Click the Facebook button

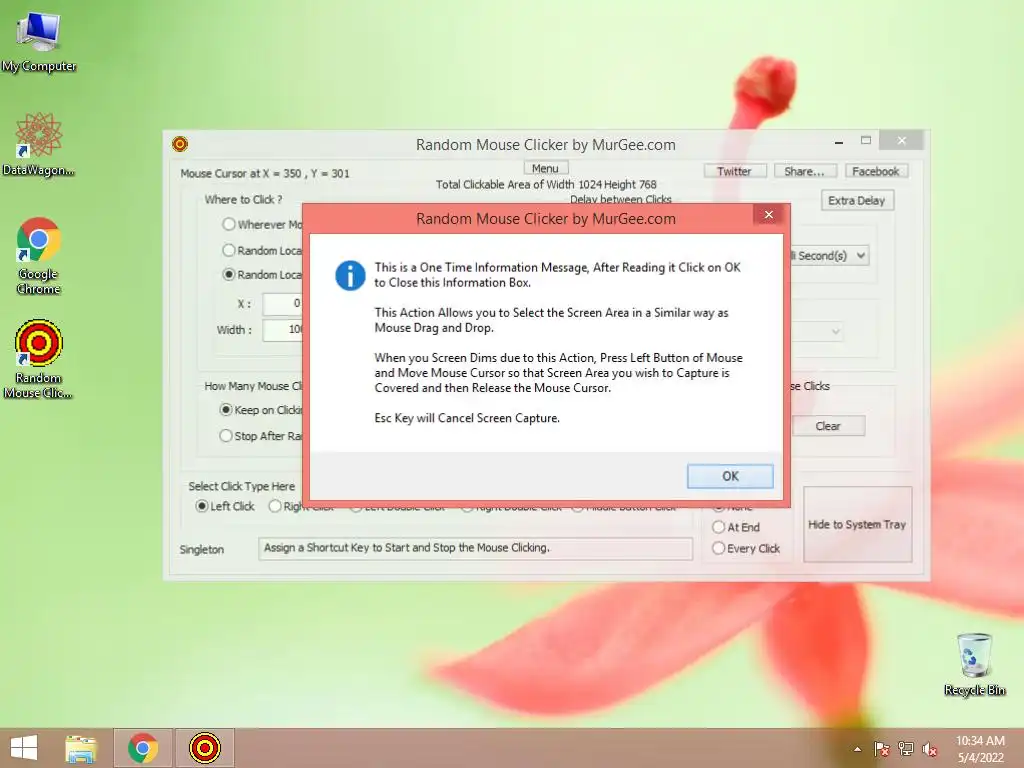[876, 171]
